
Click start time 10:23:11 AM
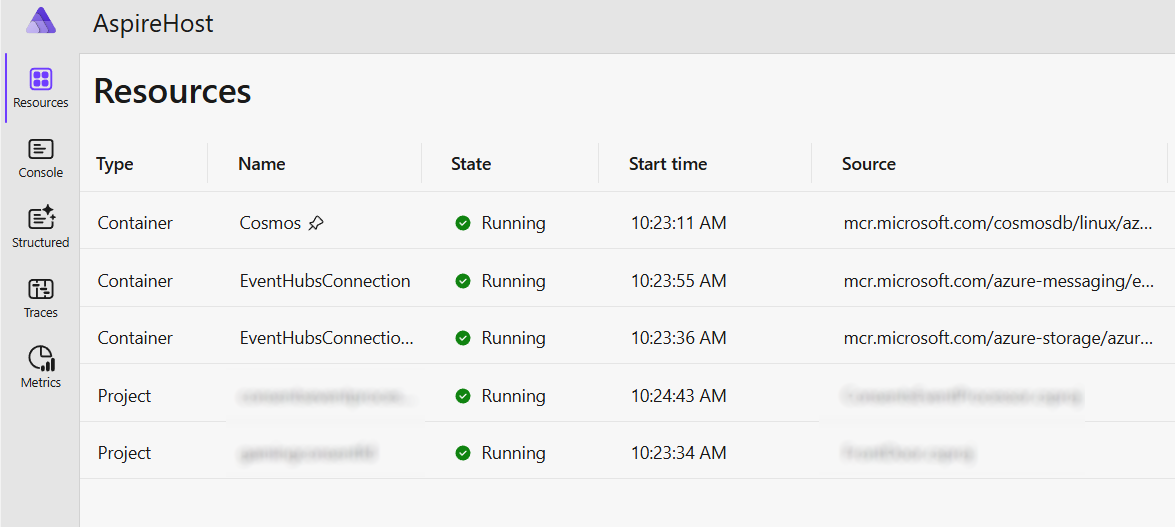pyautogui.click(x=678, y=223)
